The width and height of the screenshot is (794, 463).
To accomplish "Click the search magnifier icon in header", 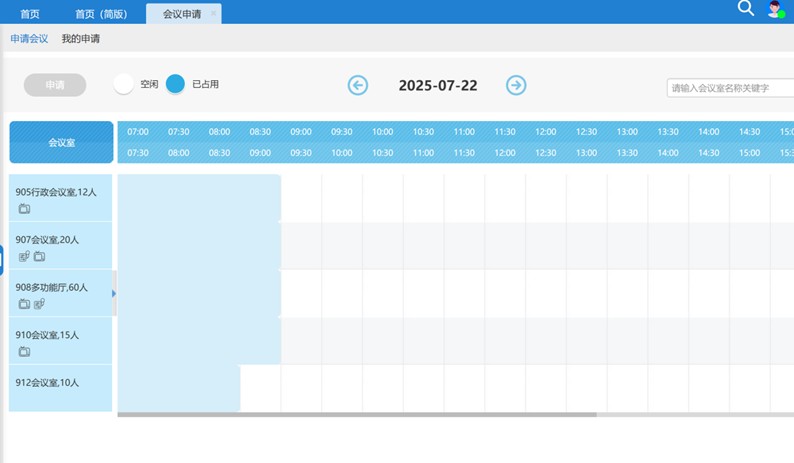I will tap(745, 9).
